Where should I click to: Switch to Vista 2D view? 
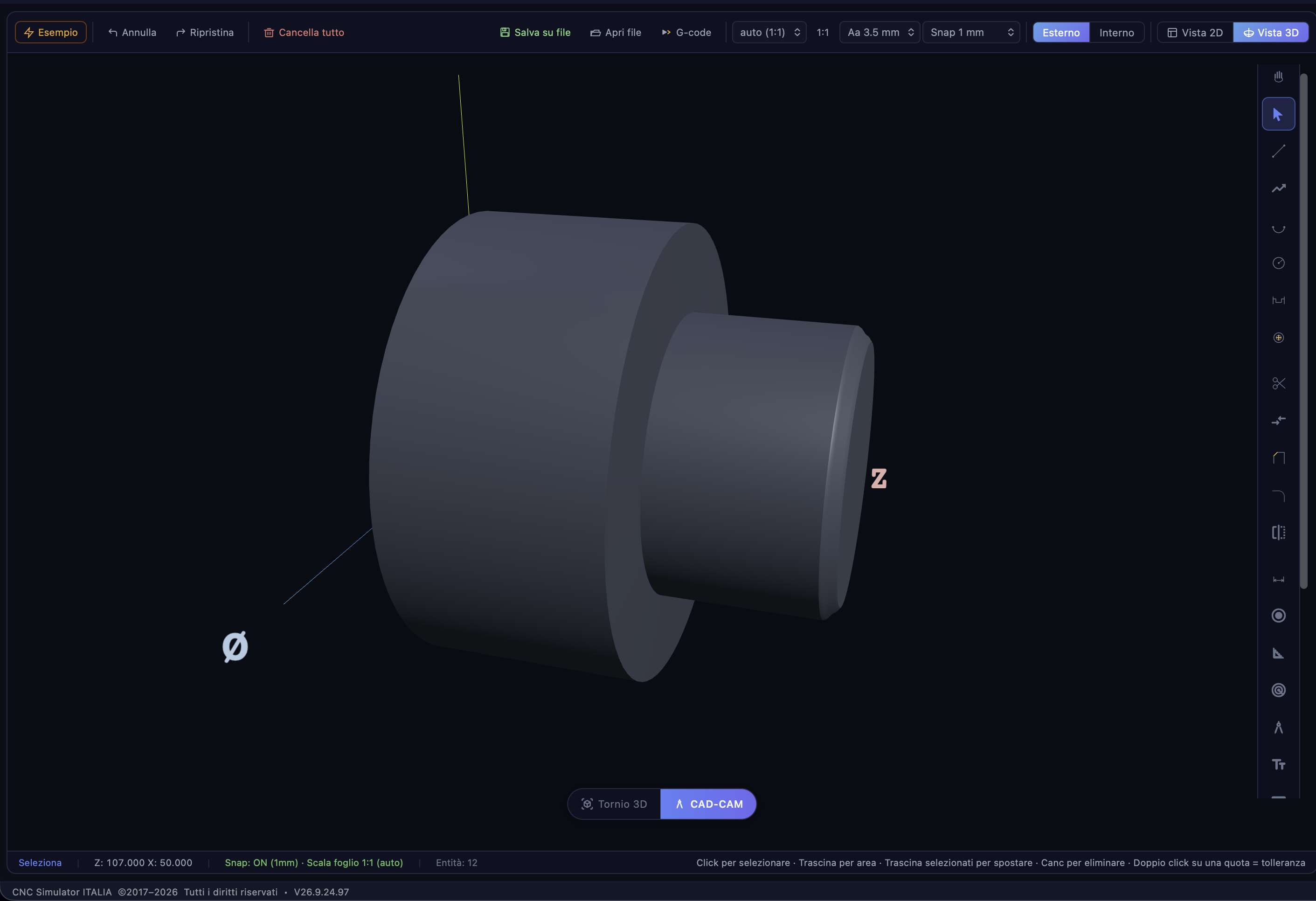point(1195,32)
